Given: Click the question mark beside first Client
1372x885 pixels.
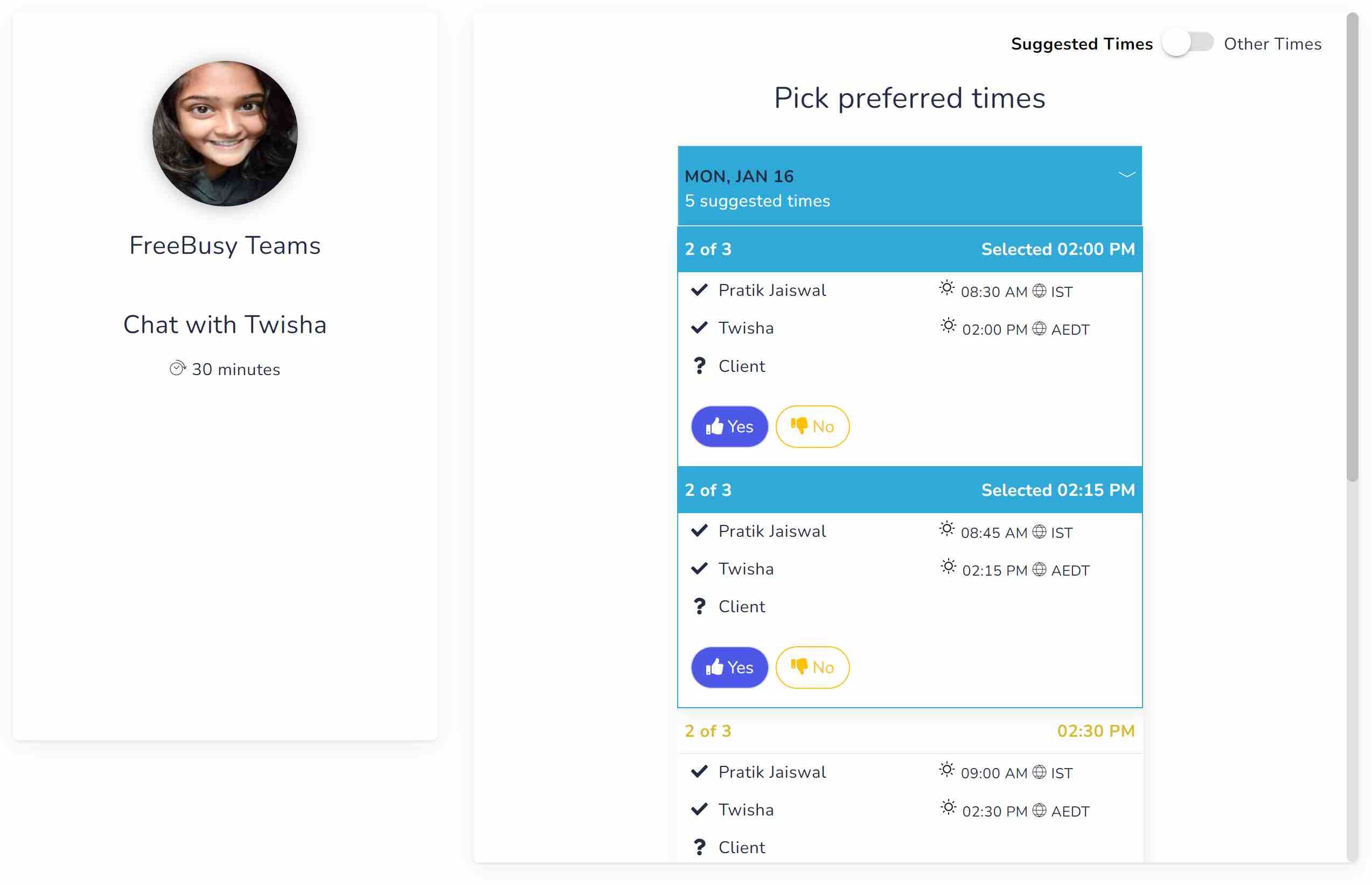Looking at the screenshot, I should point(699,366).
